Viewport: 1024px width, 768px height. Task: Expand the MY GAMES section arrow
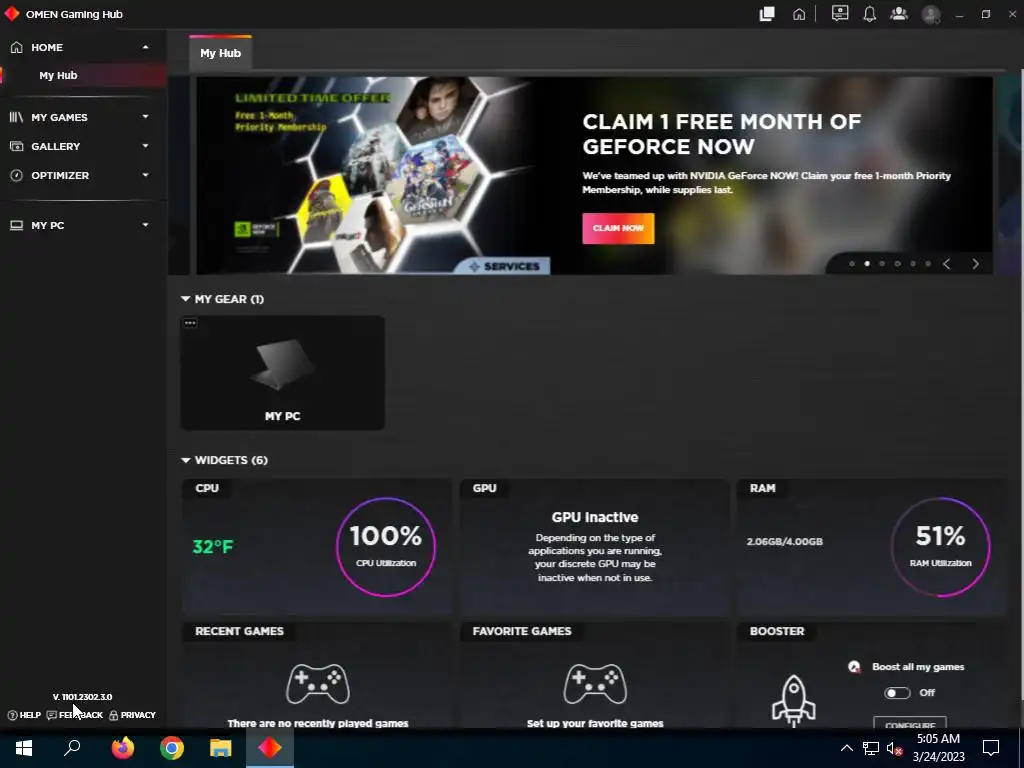tap(146, 117)
